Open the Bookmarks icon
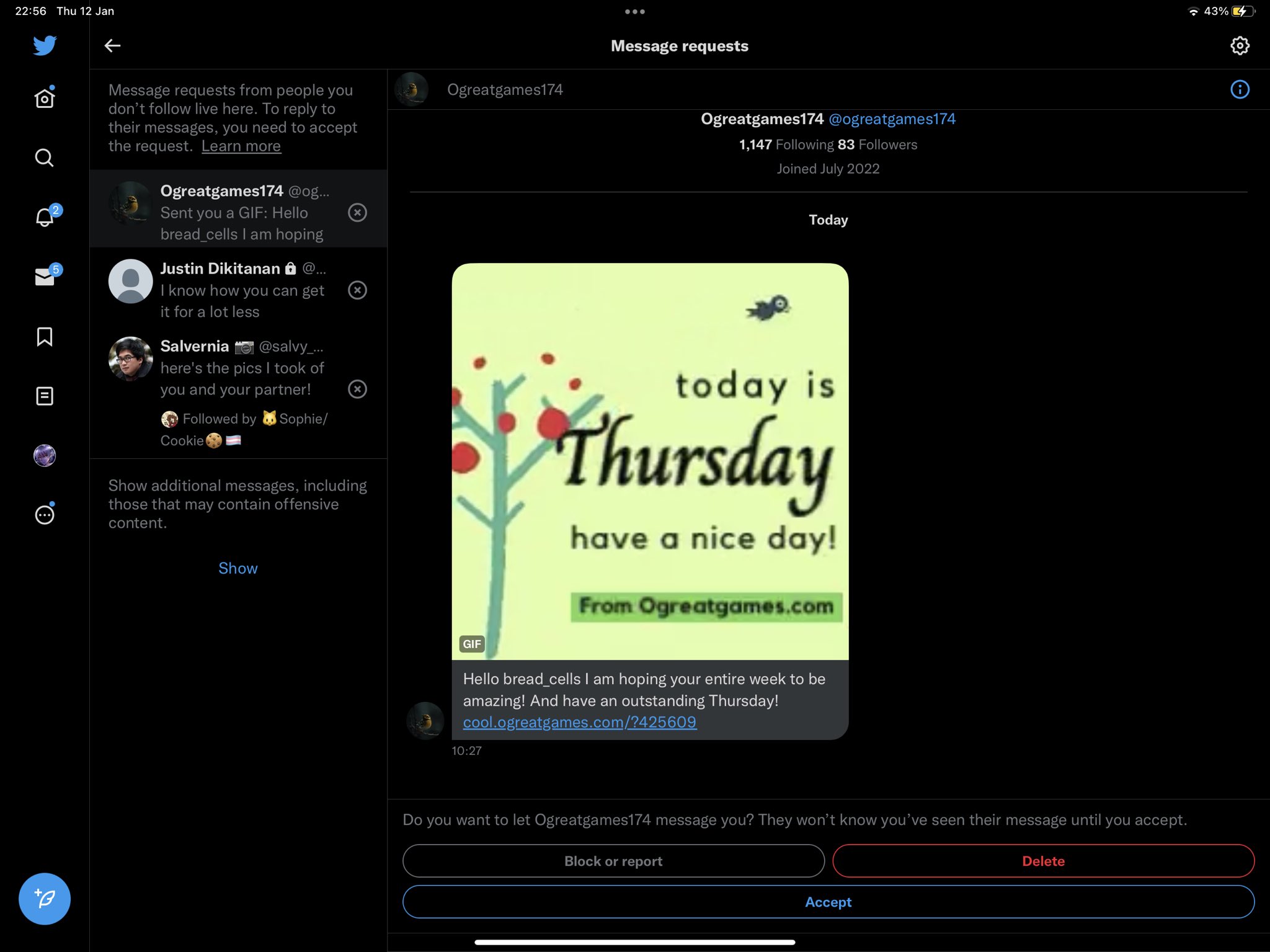 point(45,336)
